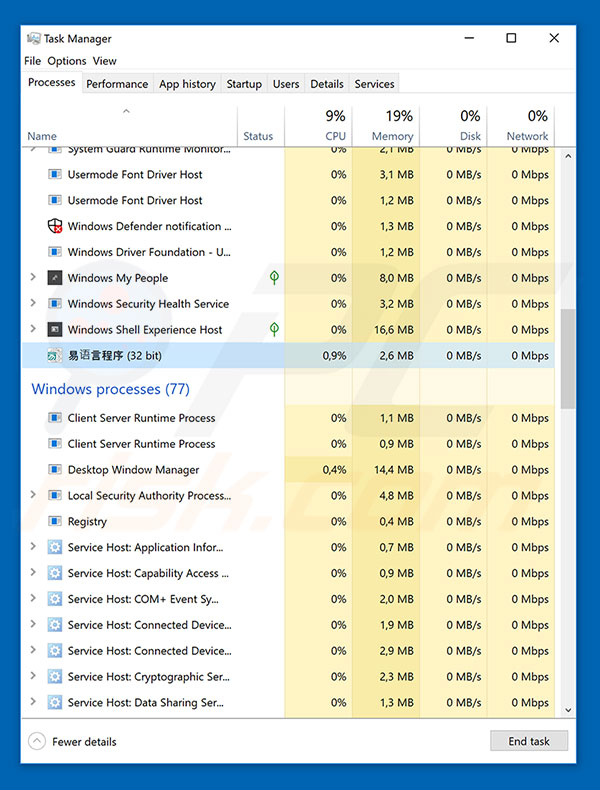Switch to the Users tab
This screenshot has height=790, width=600.
tap(286, 84)
